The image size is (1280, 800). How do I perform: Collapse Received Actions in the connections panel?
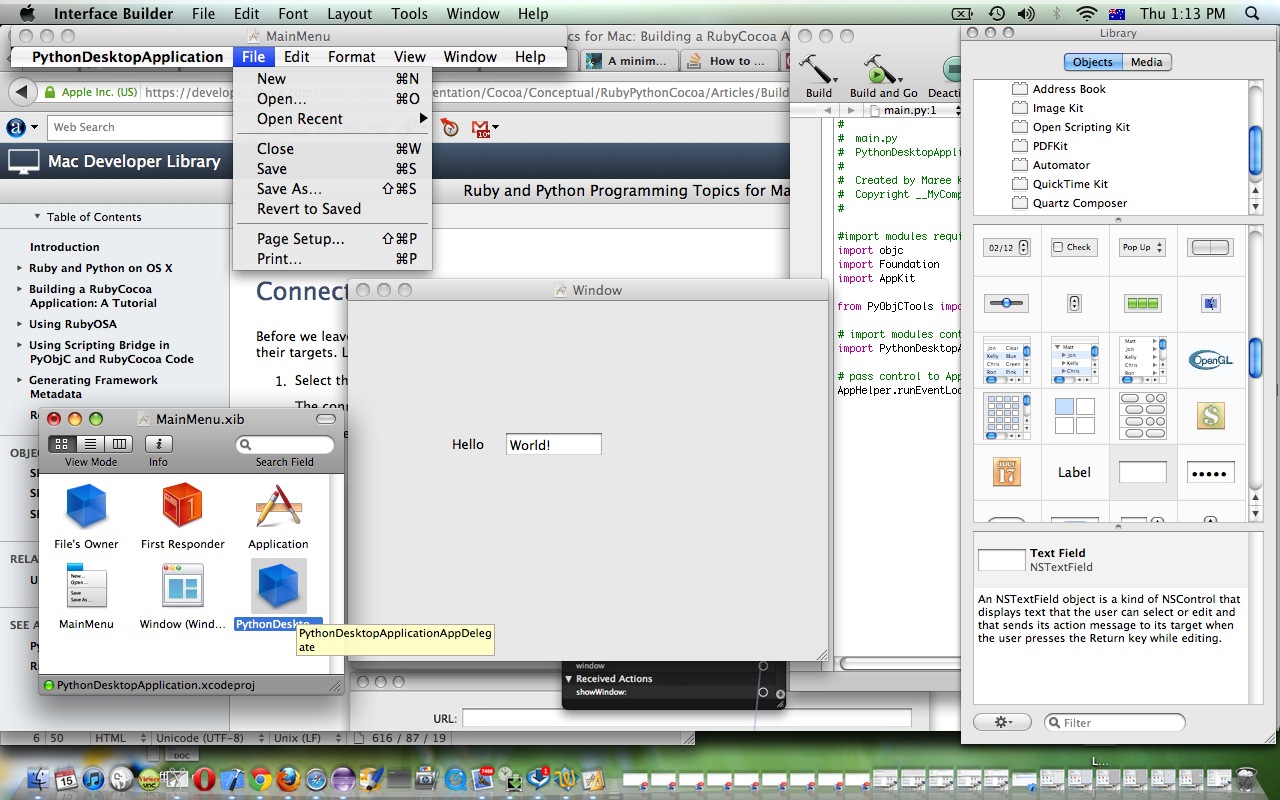[569, 678]
